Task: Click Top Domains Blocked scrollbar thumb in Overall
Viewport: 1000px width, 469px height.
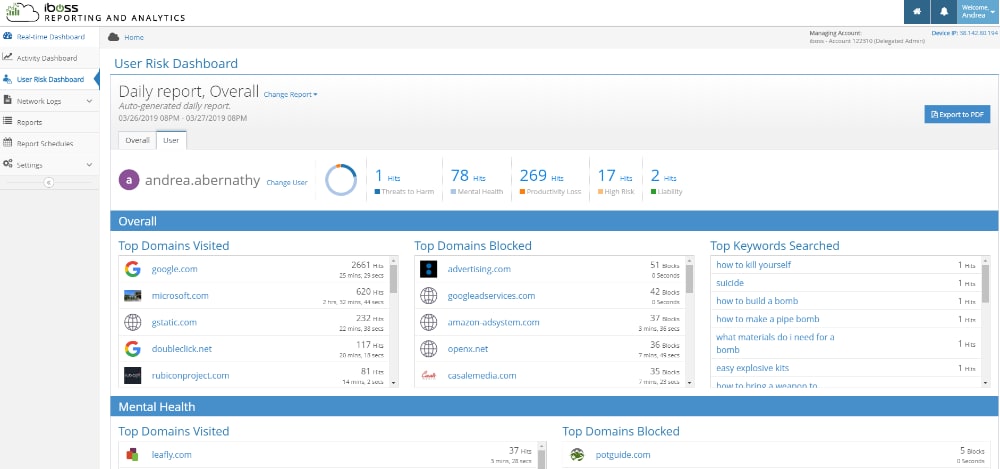Action: [689, 279]
